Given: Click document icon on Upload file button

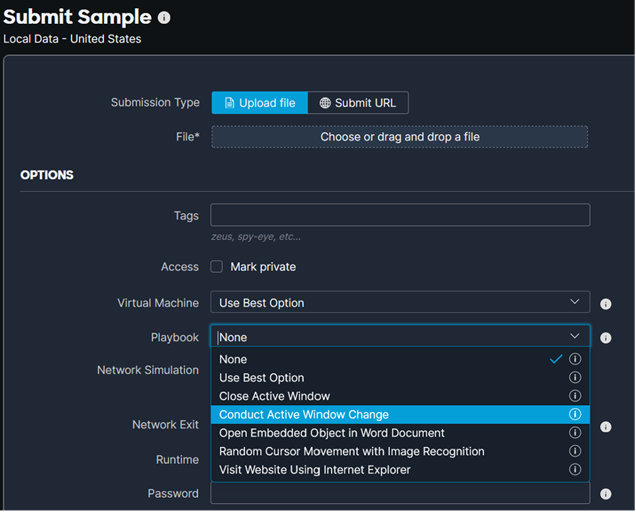Looking at the screenshot, I should click(x=230, y=103).
